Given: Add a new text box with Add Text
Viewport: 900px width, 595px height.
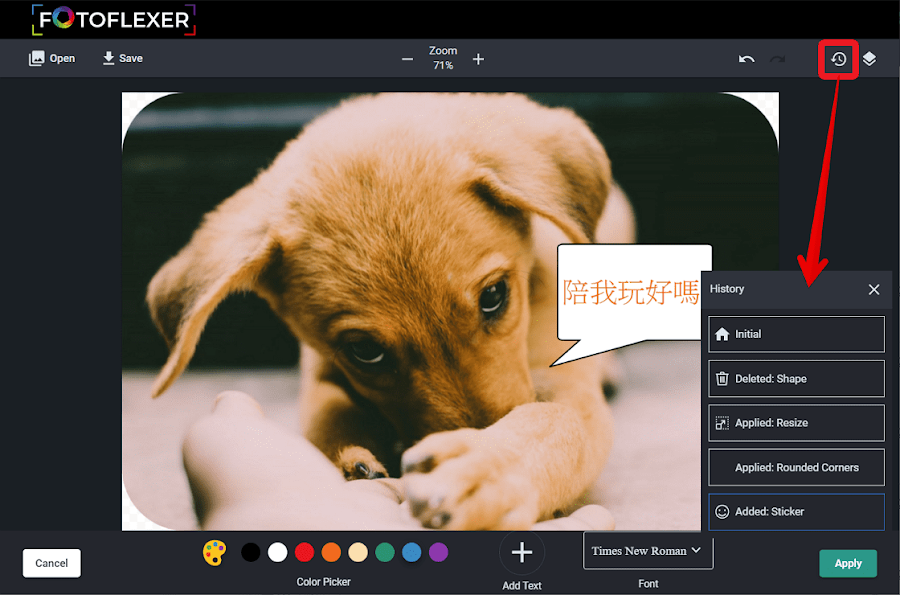Looking at the screenshot, I should 521,552.
